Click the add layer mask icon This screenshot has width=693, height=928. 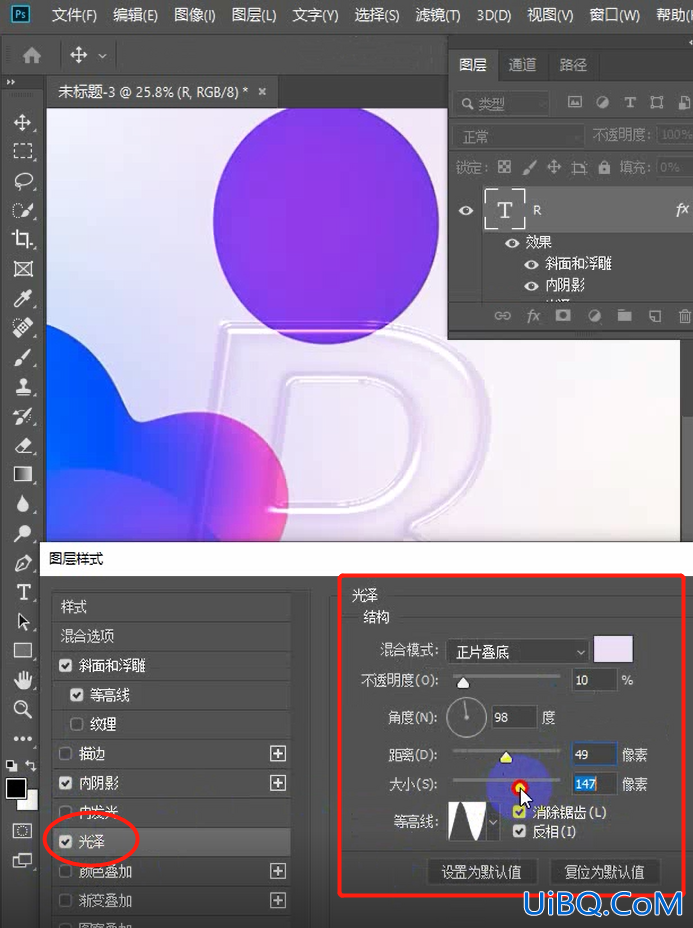point(563,316)
